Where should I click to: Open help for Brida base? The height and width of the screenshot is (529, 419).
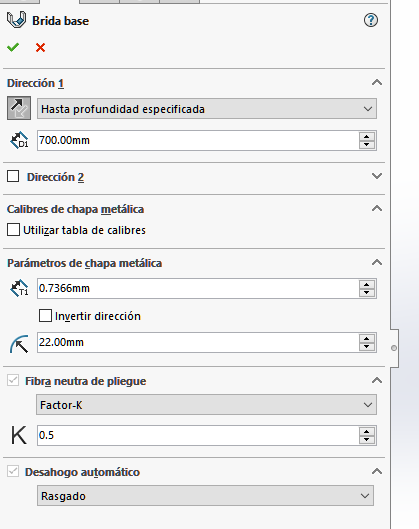(x=371, y=20)
